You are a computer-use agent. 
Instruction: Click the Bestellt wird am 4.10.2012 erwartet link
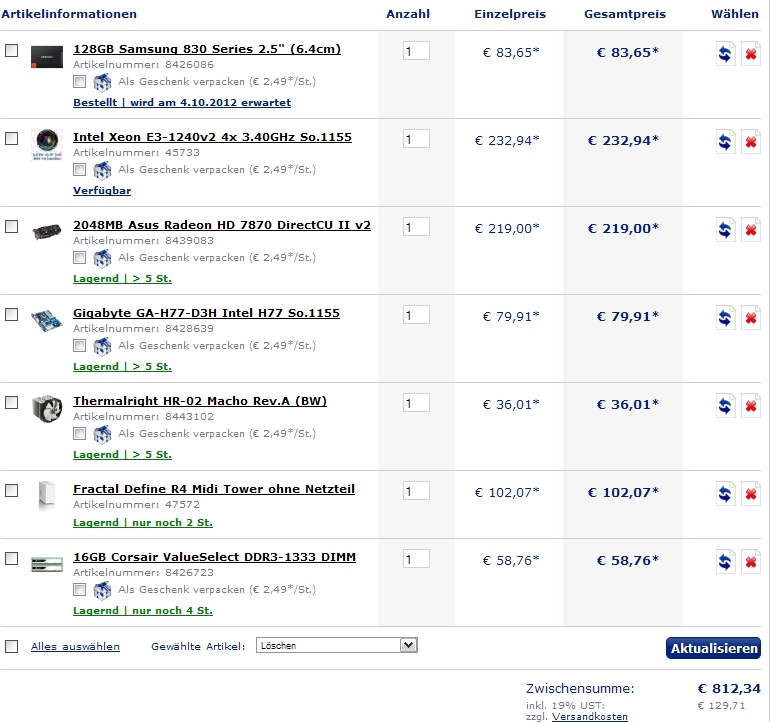point(182,103)
